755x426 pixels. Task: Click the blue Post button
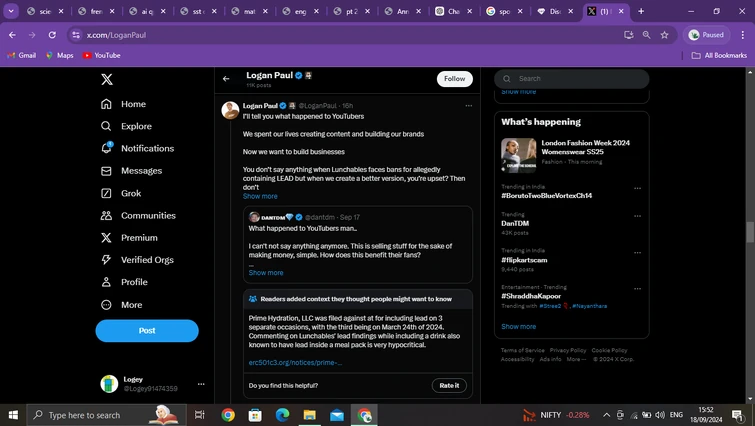(x=147, y=331)
